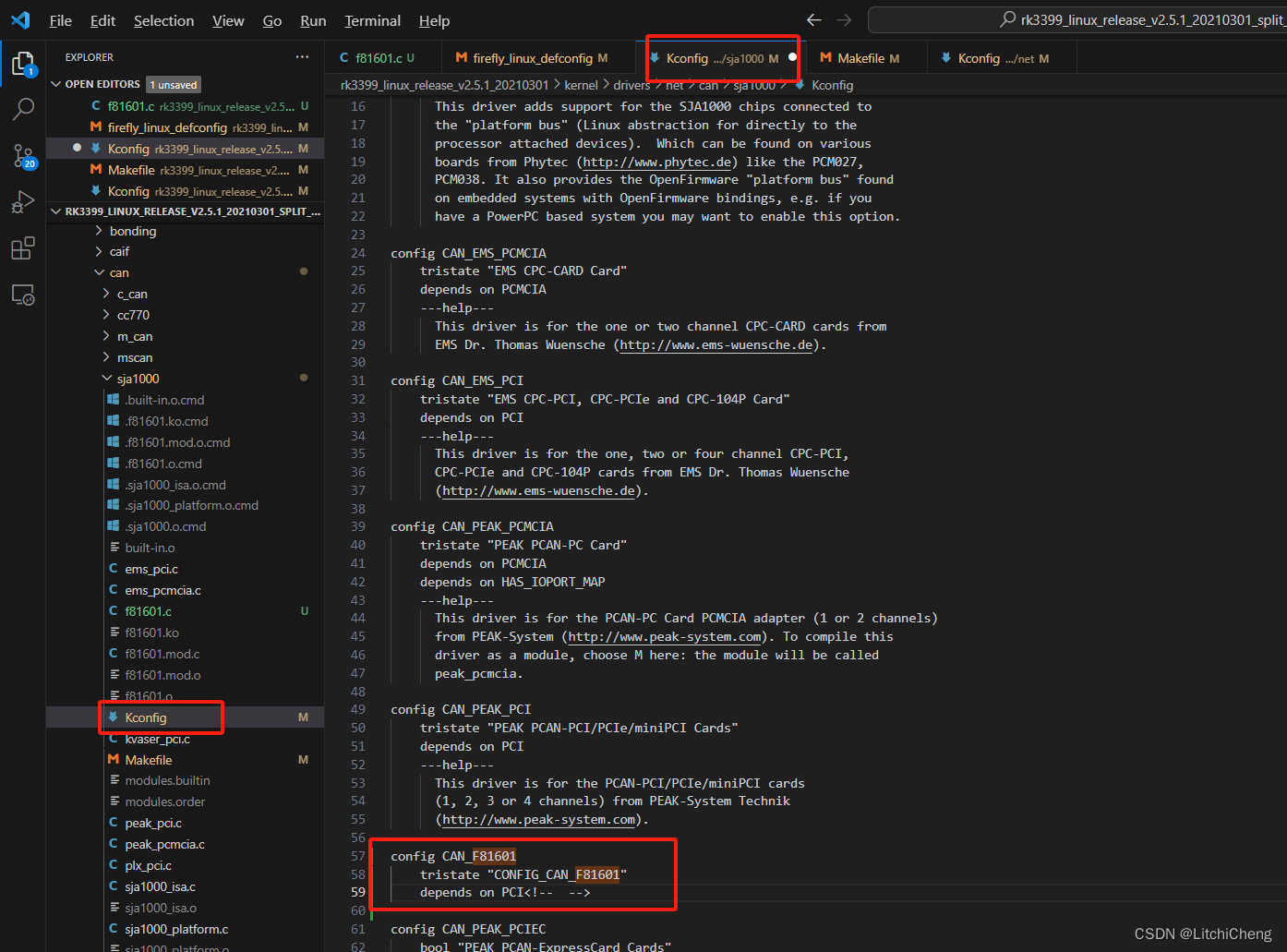1287x952 pixels.
Task: Click the C icon of f81601.c tab
Action: pos(344,57)
